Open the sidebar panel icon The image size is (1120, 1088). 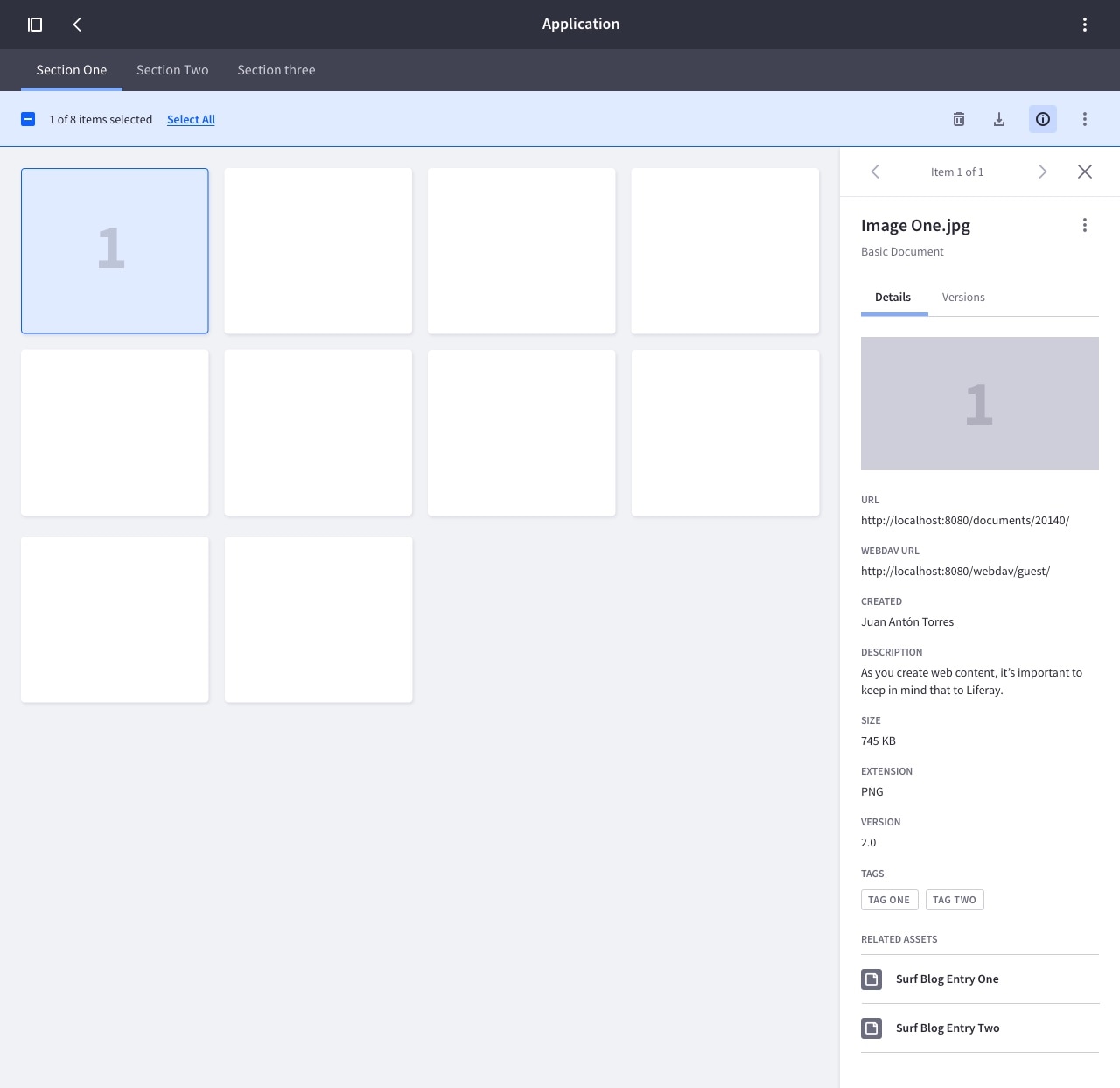(36, 25)
